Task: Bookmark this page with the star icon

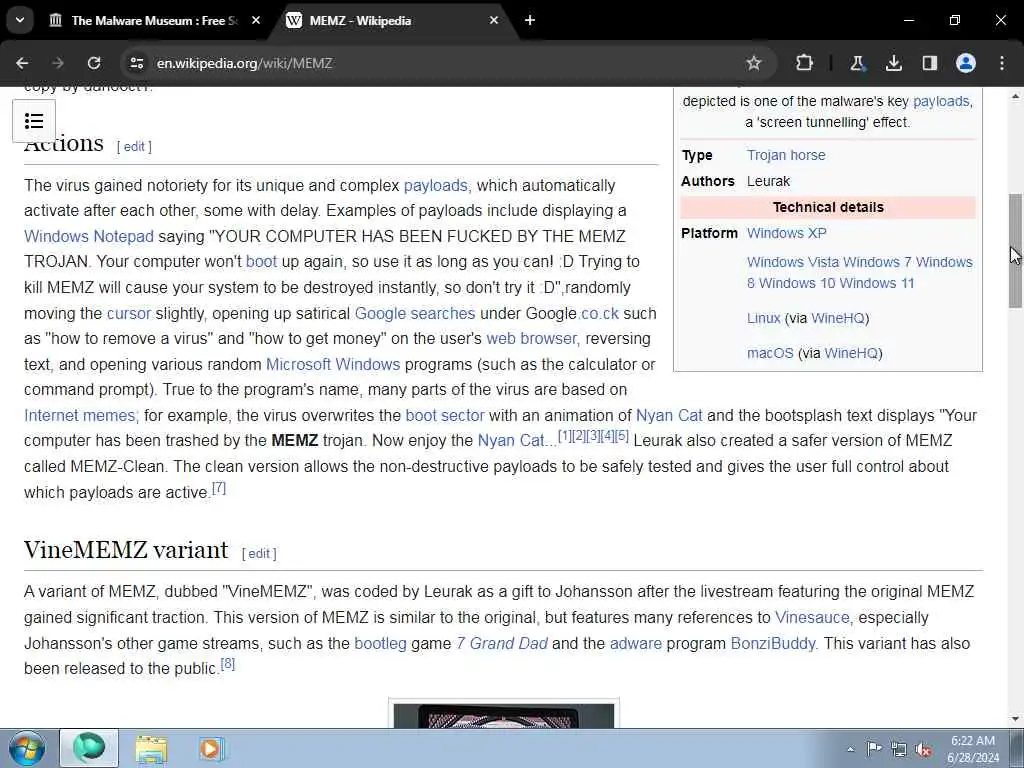Action: pos(754,63)
